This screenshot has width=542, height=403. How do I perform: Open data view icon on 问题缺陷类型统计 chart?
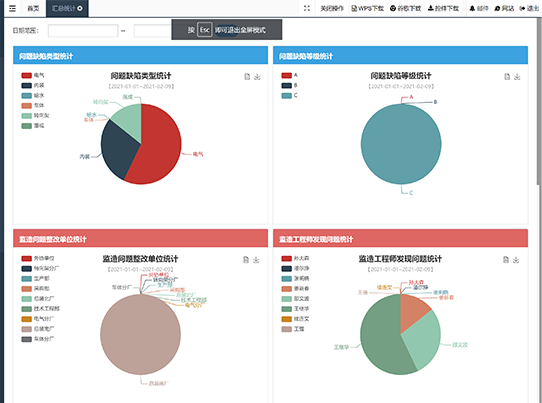tap(247, 77)
